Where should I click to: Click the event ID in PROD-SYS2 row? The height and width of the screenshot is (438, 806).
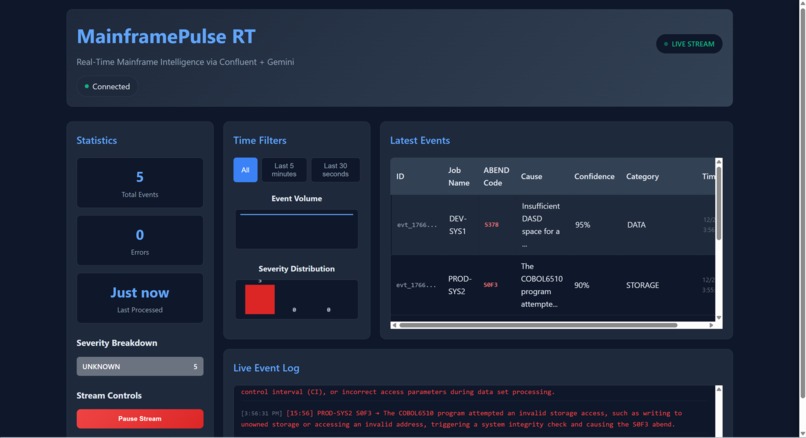coord(416,285)
